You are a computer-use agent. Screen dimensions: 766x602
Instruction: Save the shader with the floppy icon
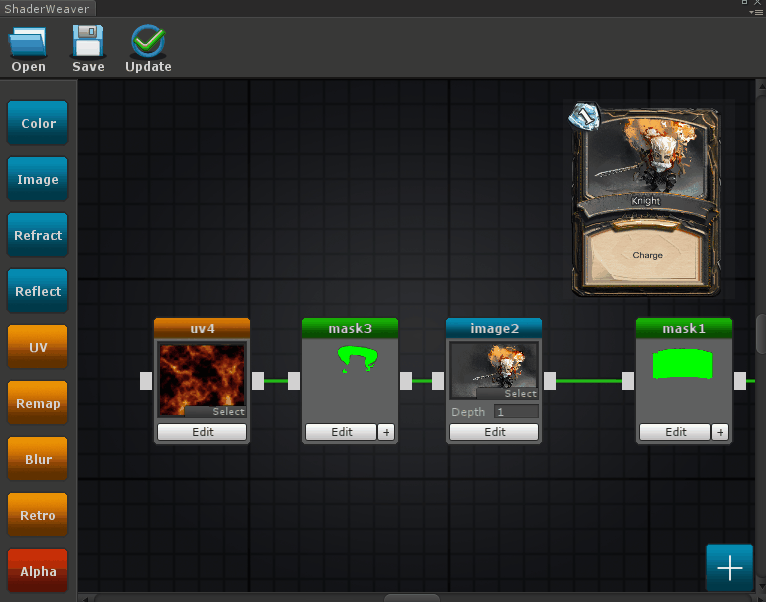tap(88, 42)
